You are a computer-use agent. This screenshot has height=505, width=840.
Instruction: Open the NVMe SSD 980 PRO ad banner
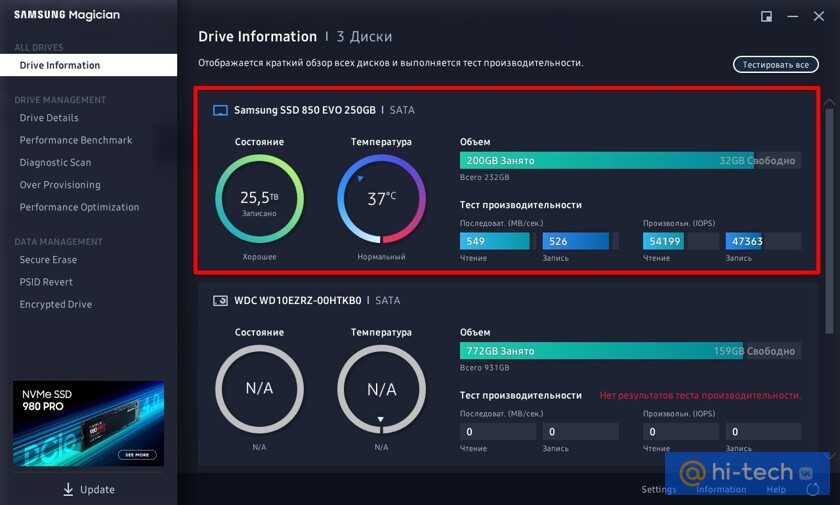tap(88, 423)
